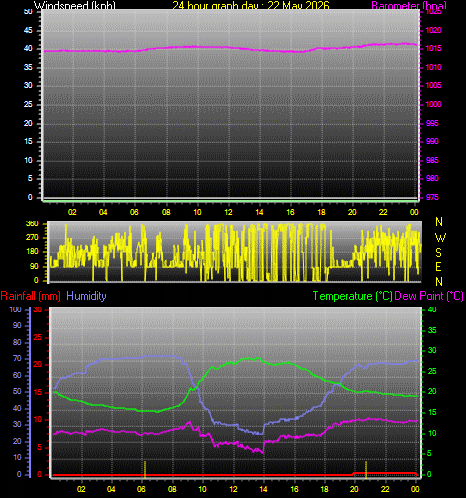Image resolution: width=466 pixels, height=498 pixels.
Task: Click the 270 value on wind direction axis
Action: coord(32,238)
